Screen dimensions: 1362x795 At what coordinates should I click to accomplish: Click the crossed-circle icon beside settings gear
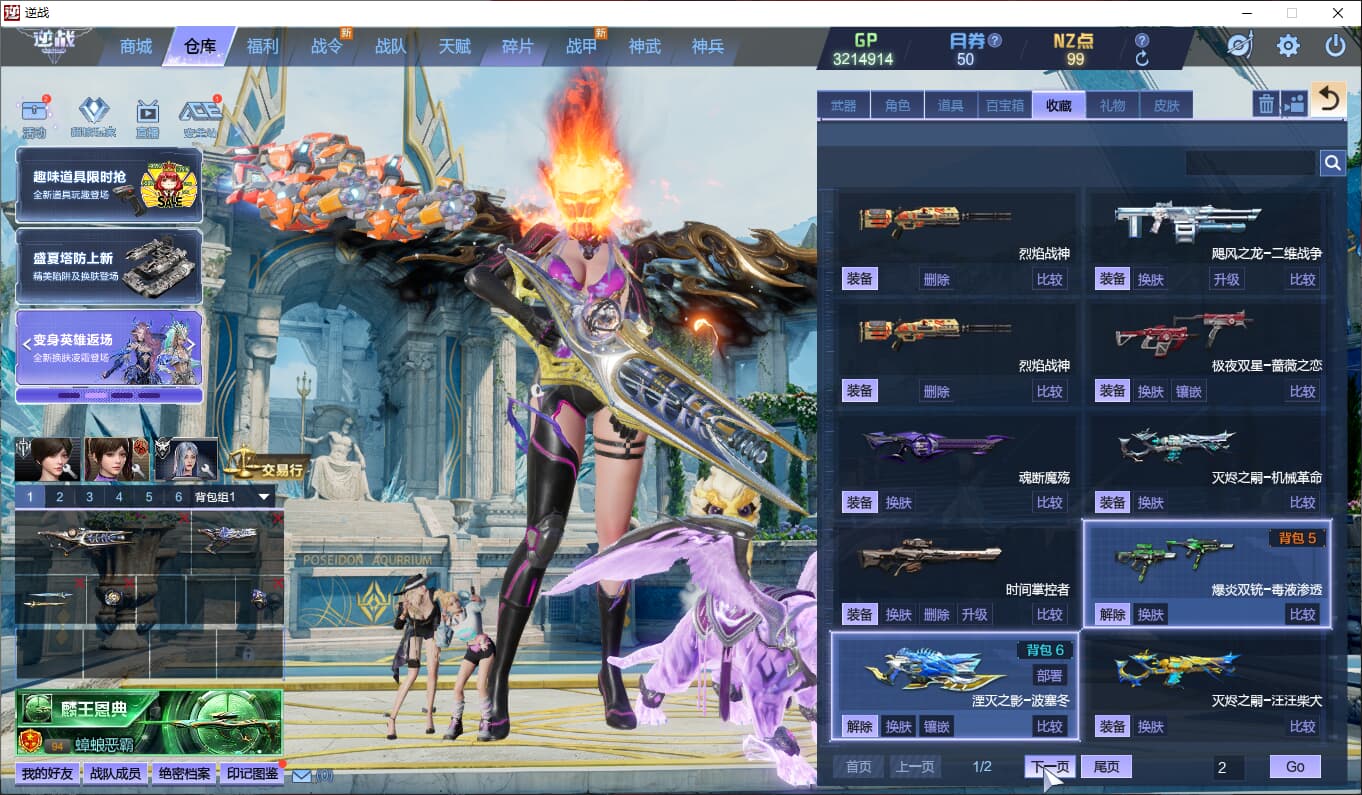[x=1240, y=46]
